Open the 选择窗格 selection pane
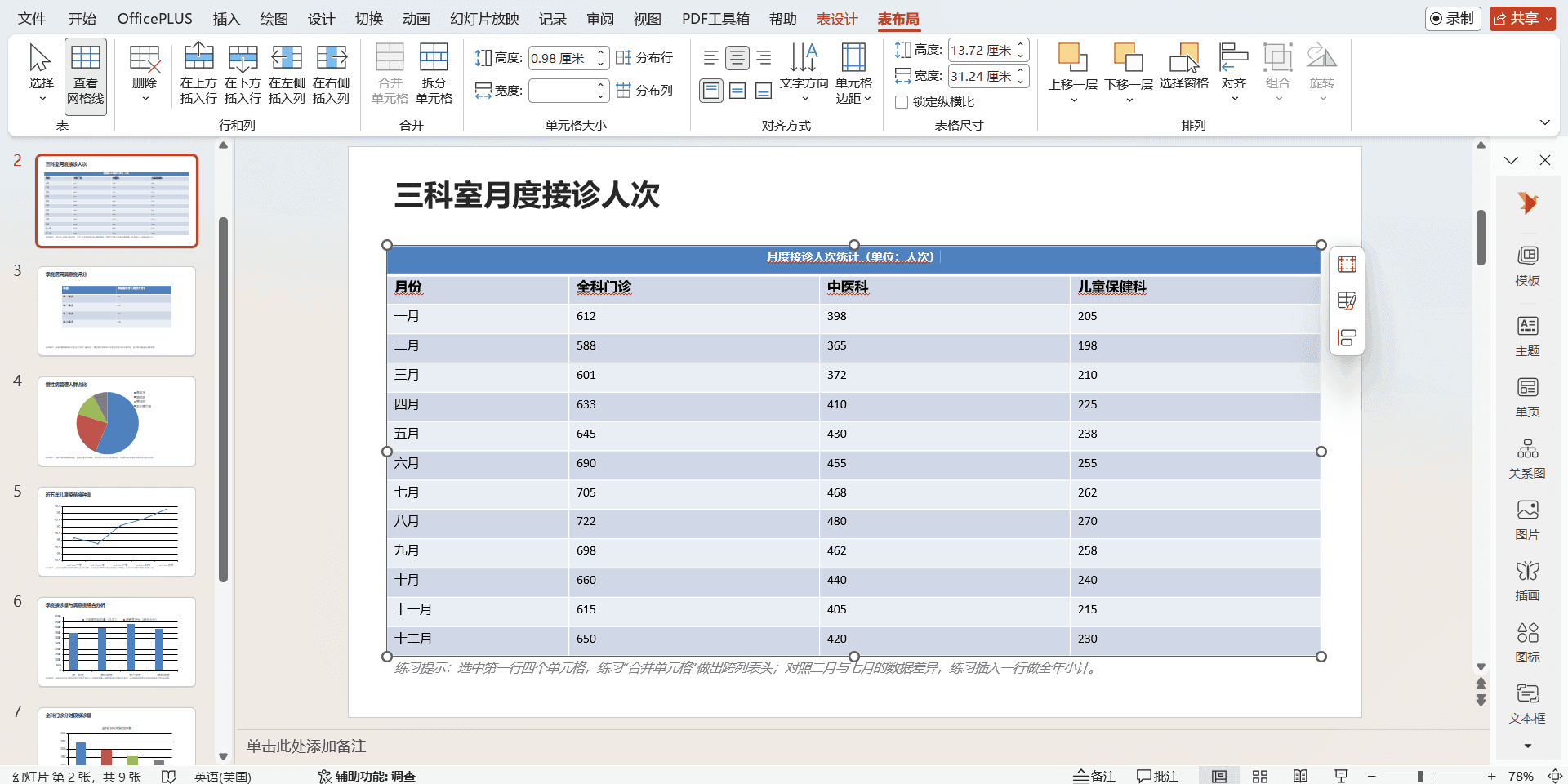The width and height of the screenshot is (1568, 784). click(1184, 67)
